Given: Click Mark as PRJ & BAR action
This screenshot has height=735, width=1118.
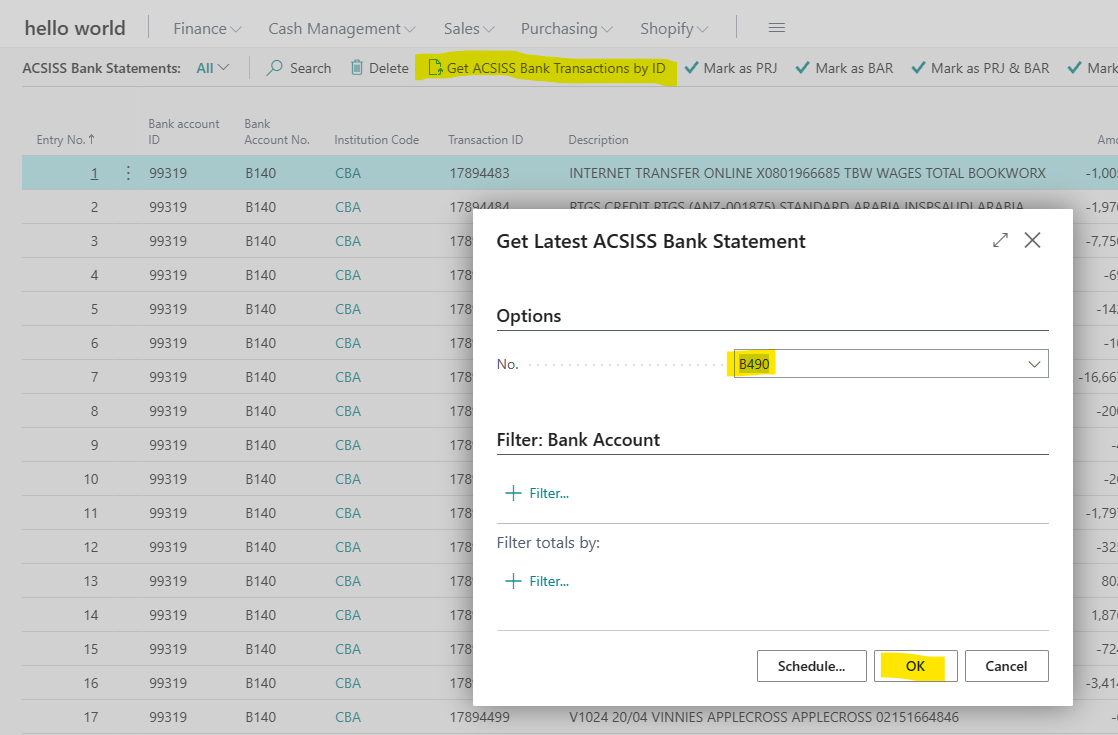Looking at the screenshot, I should [x=980, y=68].
